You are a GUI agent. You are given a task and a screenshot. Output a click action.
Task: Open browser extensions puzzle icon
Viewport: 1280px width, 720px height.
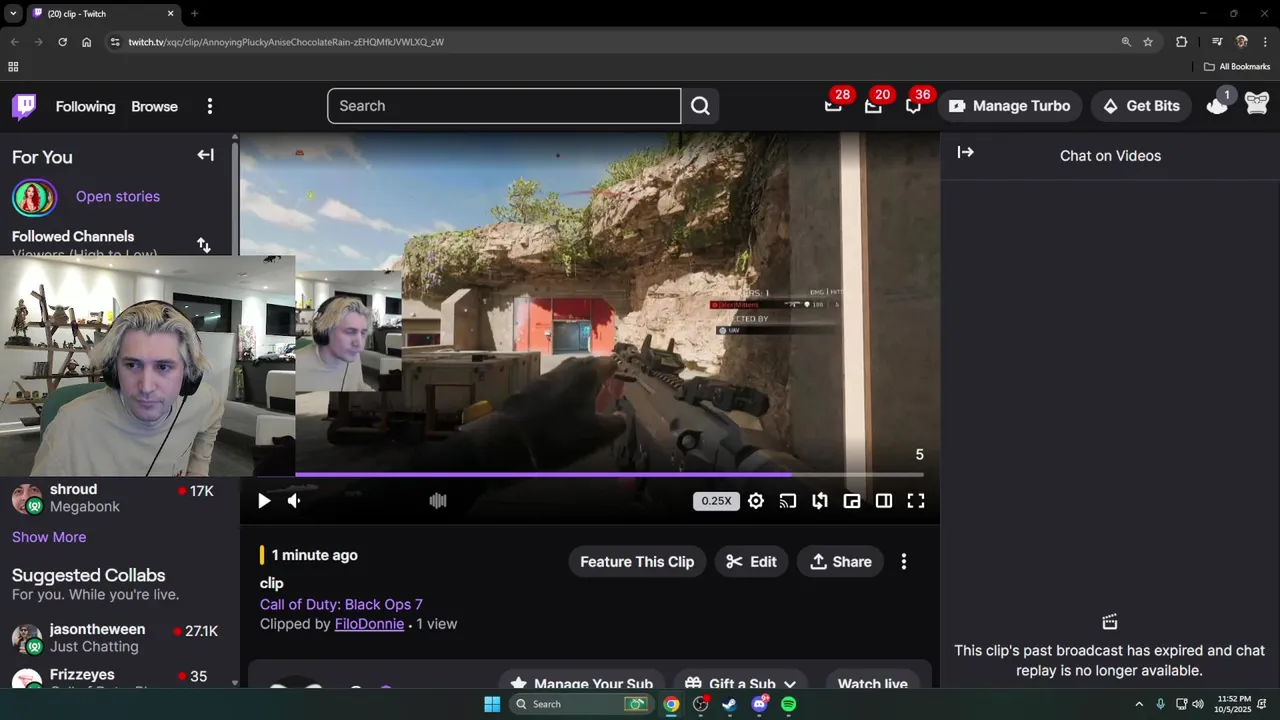1182,42
